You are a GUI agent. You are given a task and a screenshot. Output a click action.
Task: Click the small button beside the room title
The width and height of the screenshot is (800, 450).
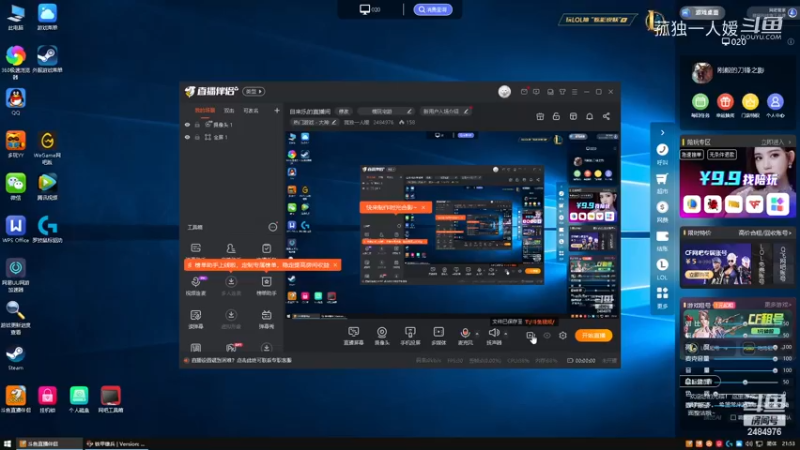[344, 111]
